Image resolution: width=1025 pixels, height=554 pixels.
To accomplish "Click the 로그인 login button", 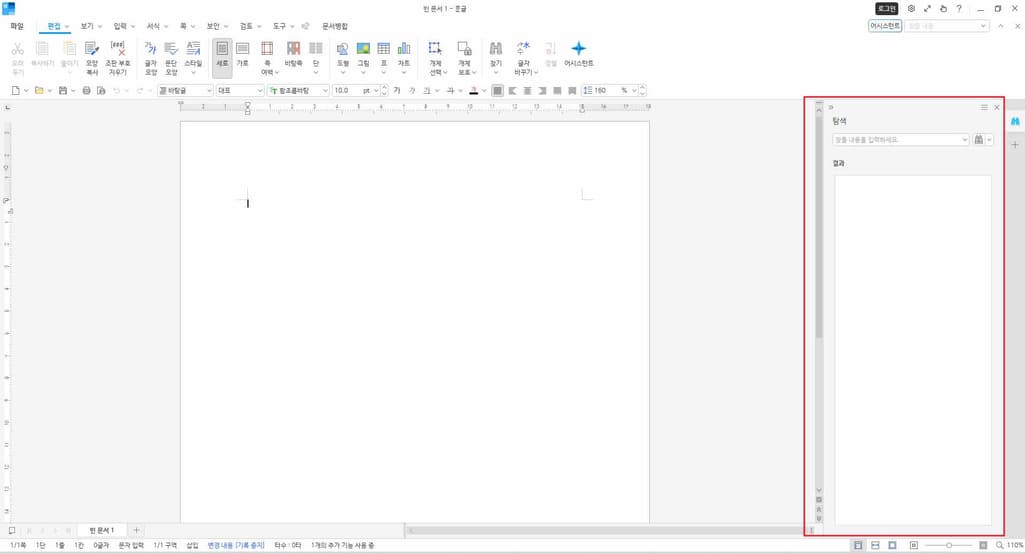I will [886, 9].
